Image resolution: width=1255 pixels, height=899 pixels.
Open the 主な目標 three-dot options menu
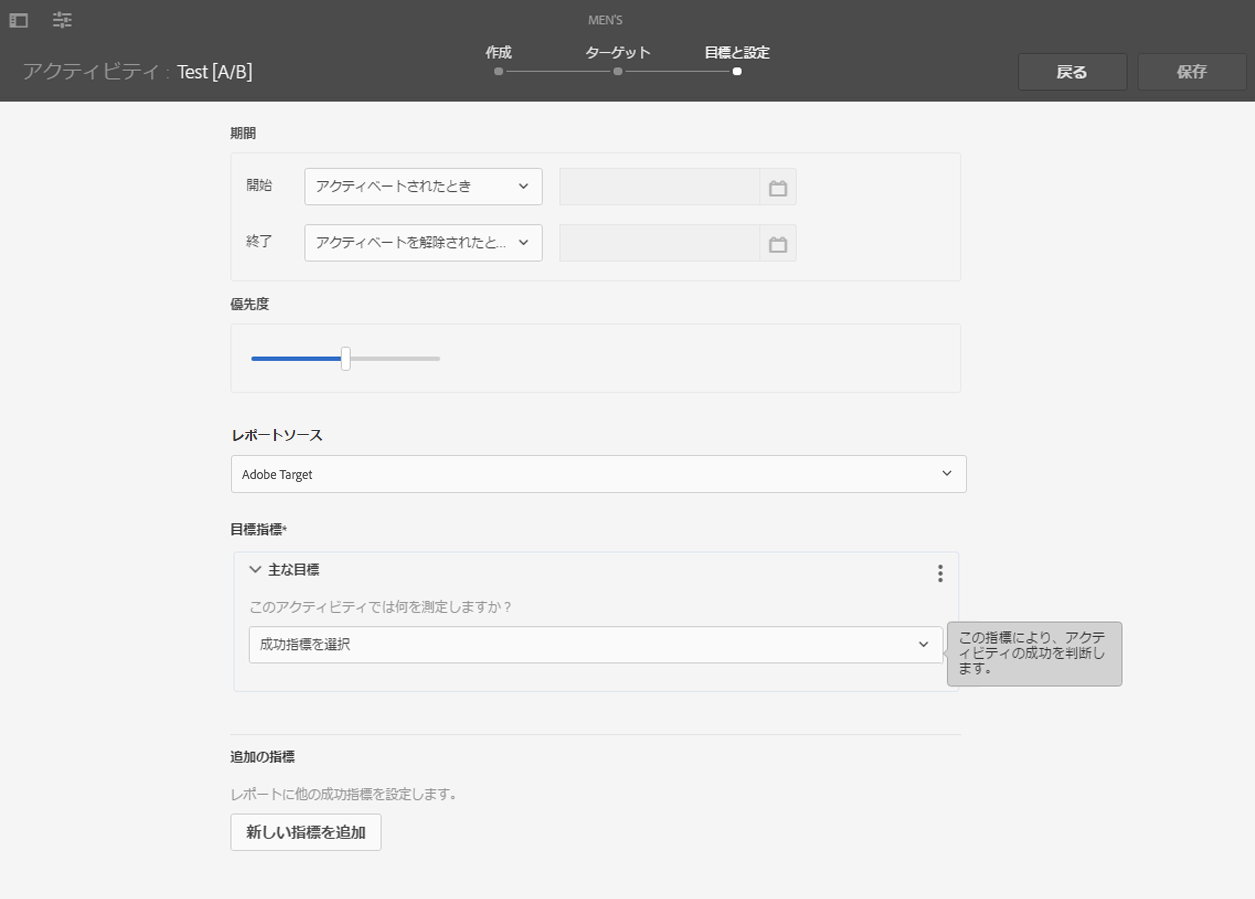[x=940, y=573]
